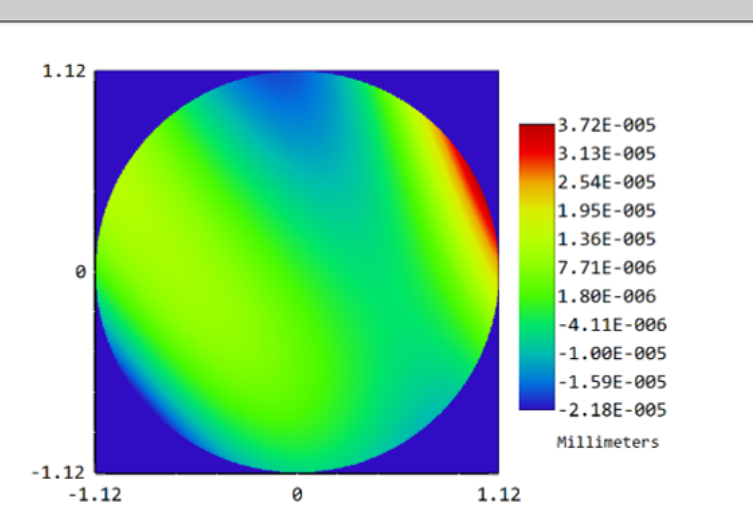Click the 3.13E-005 scale label
The height and width of the screenshot is (509, 753).
607,154
